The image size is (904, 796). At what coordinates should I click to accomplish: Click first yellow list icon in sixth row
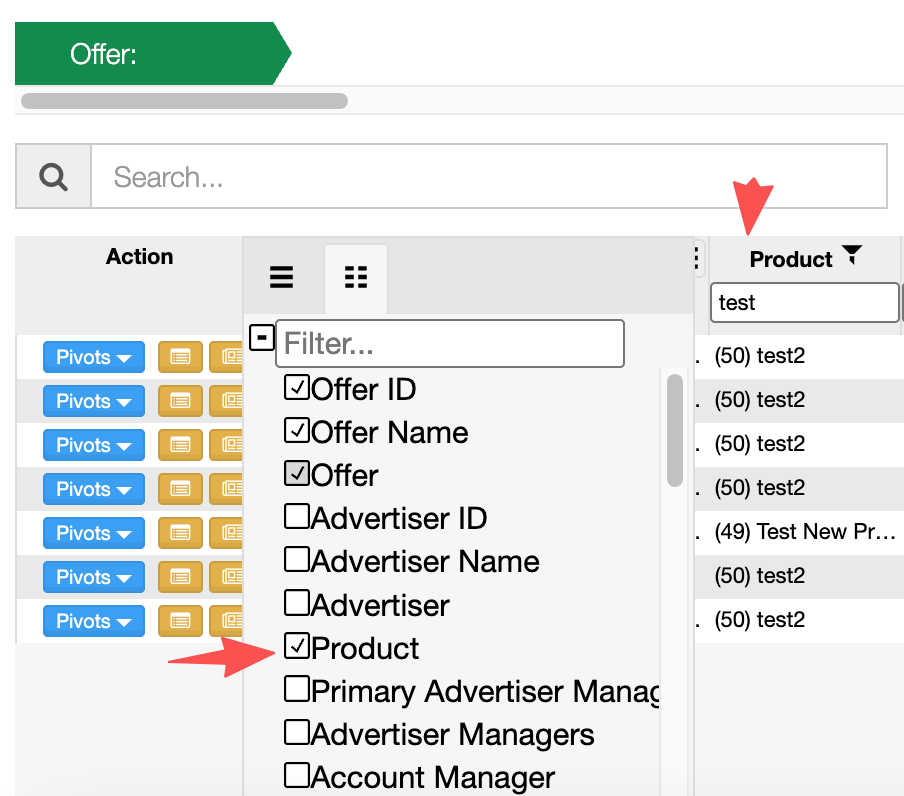coord(180,577)
